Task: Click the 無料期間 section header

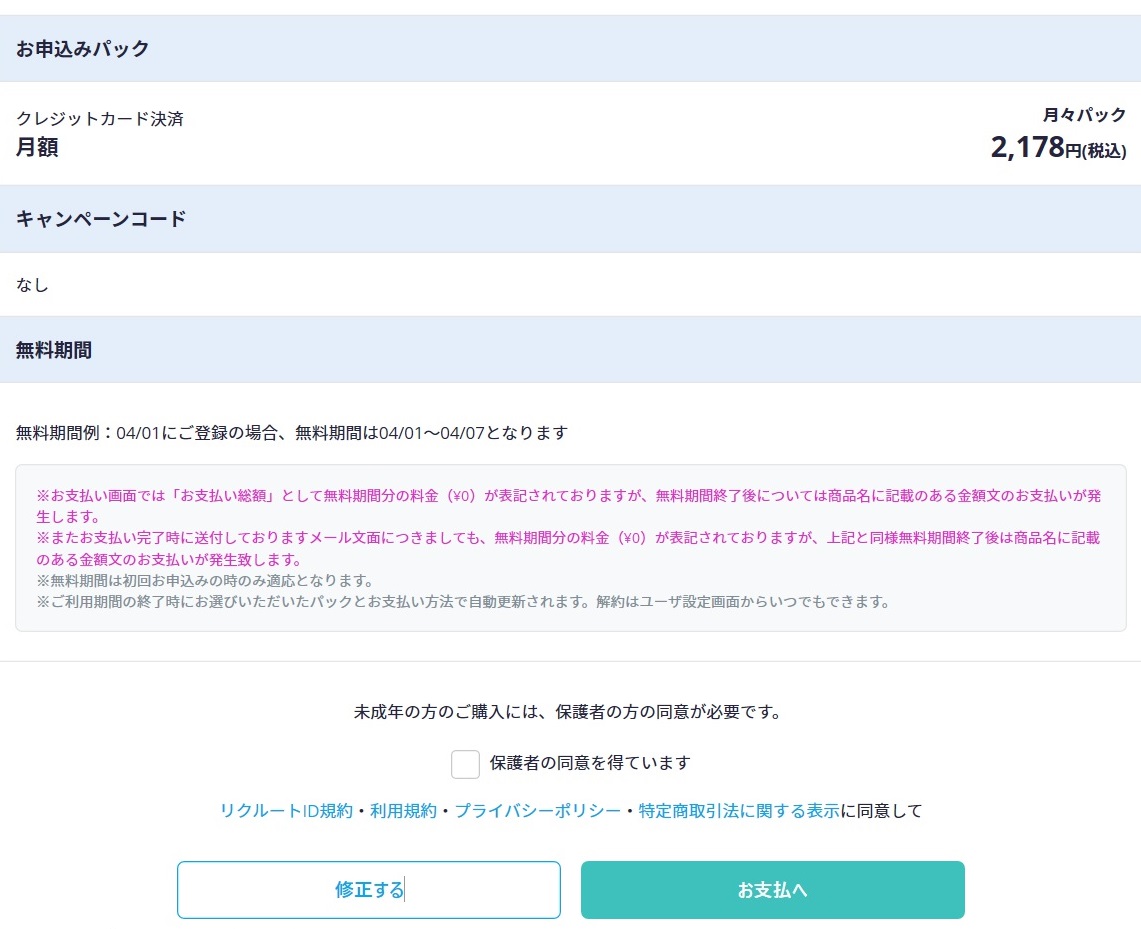Action: tap(570, 350)
